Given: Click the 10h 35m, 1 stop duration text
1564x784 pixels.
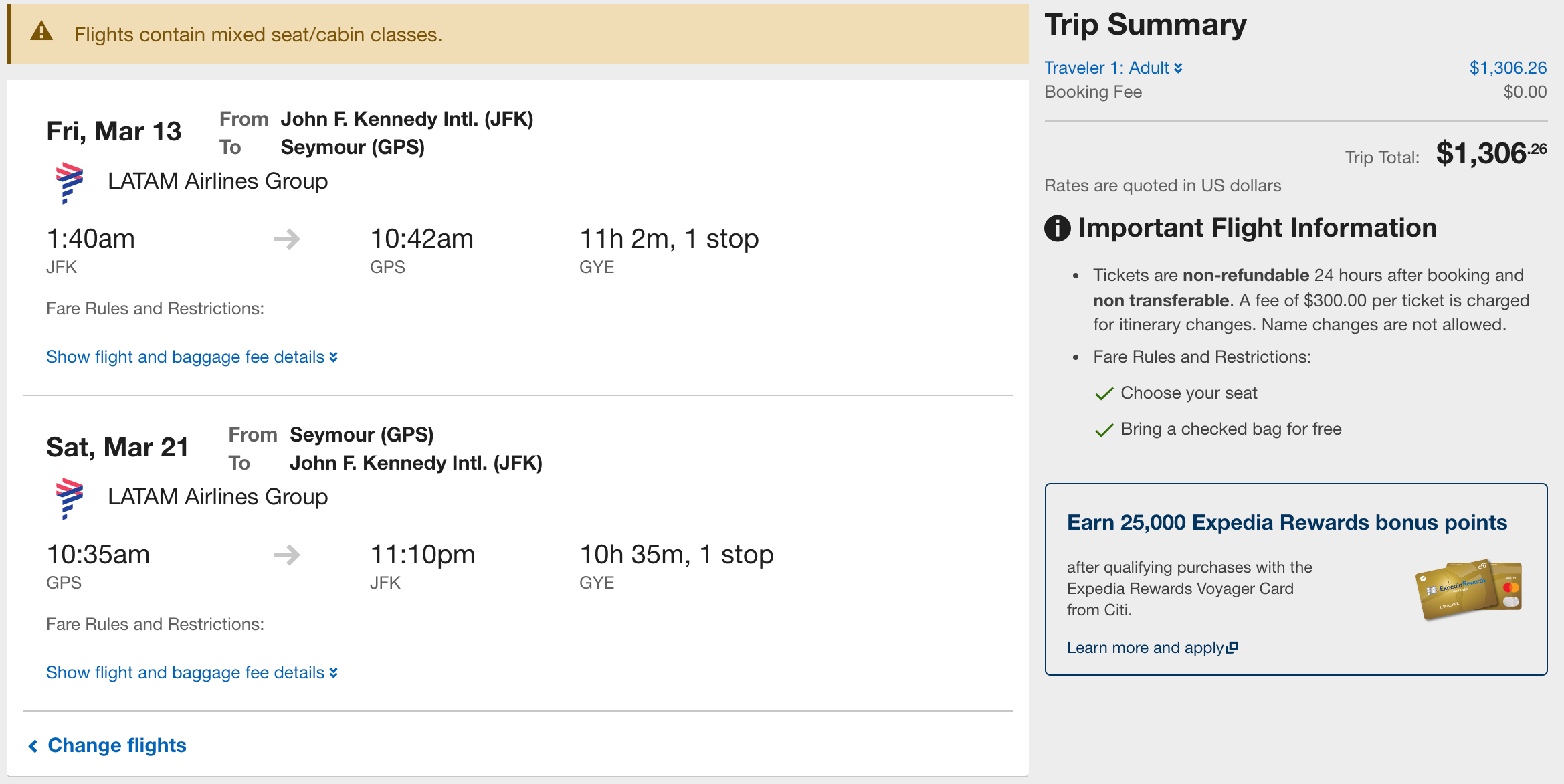Looking at the screenshot, I should (x=676, y=555).
